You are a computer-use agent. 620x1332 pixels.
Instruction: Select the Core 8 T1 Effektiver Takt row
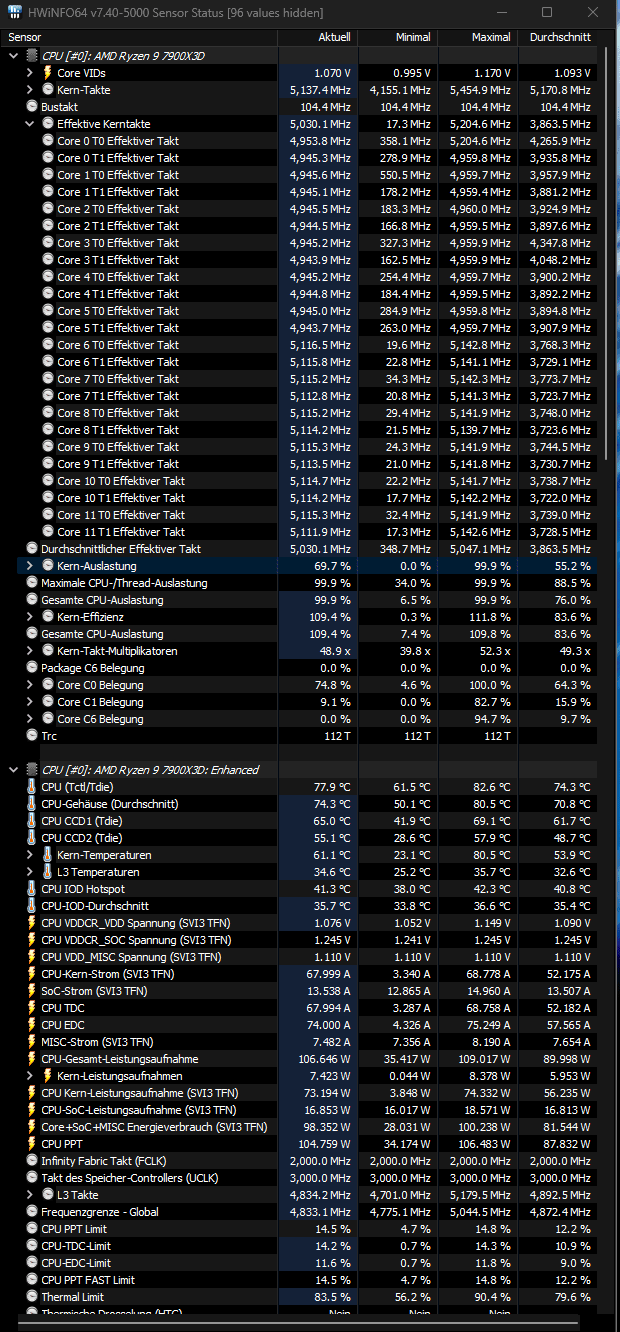[x=300, y=430]
